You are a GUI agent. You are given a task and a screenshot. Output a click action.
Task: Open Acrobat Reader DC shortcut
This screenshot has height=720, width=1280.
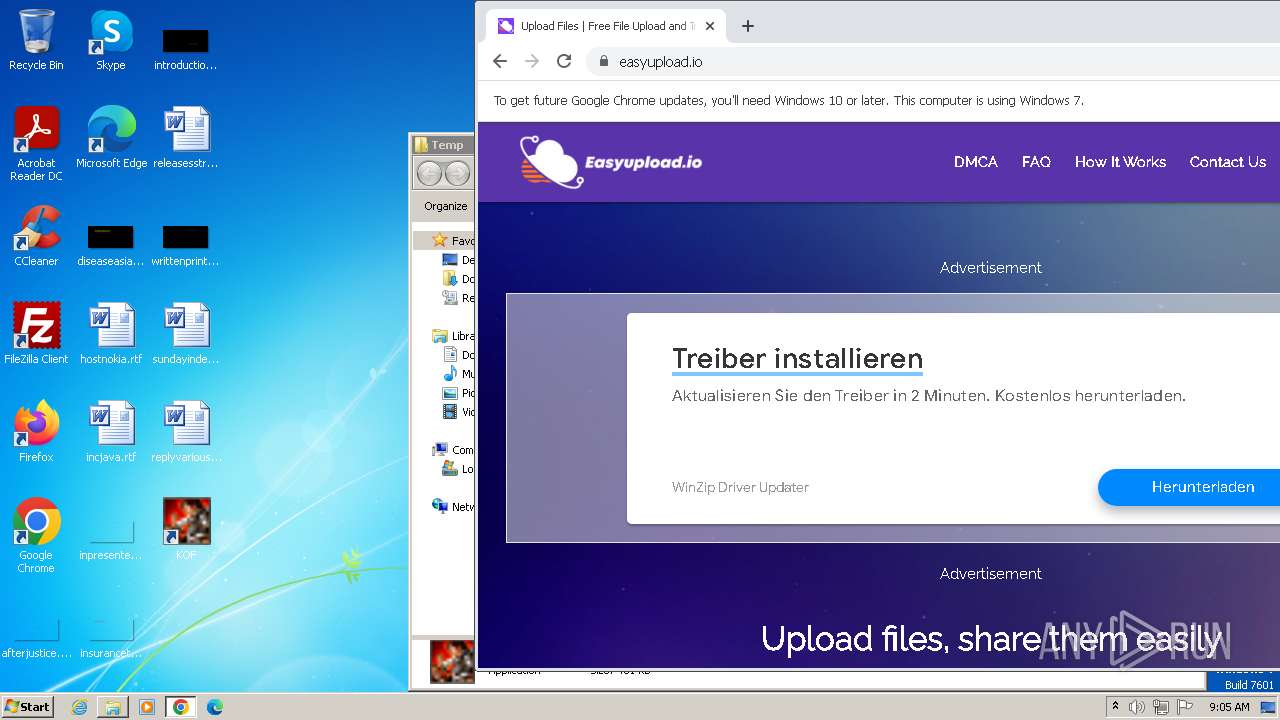(x=36, y=144)
